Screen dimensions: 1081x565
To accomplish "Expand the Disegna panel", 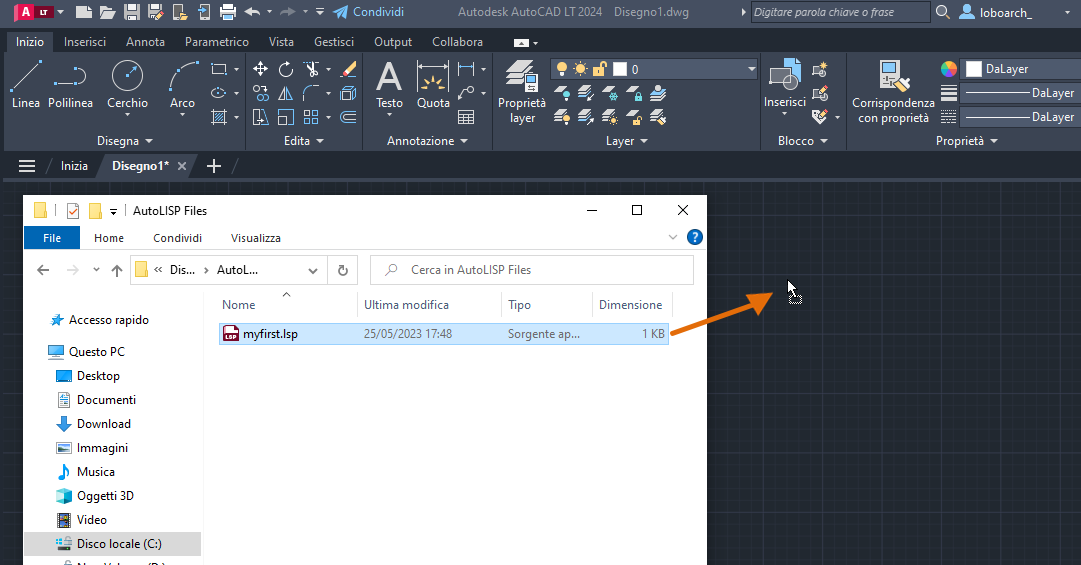I will click(125, 141).
